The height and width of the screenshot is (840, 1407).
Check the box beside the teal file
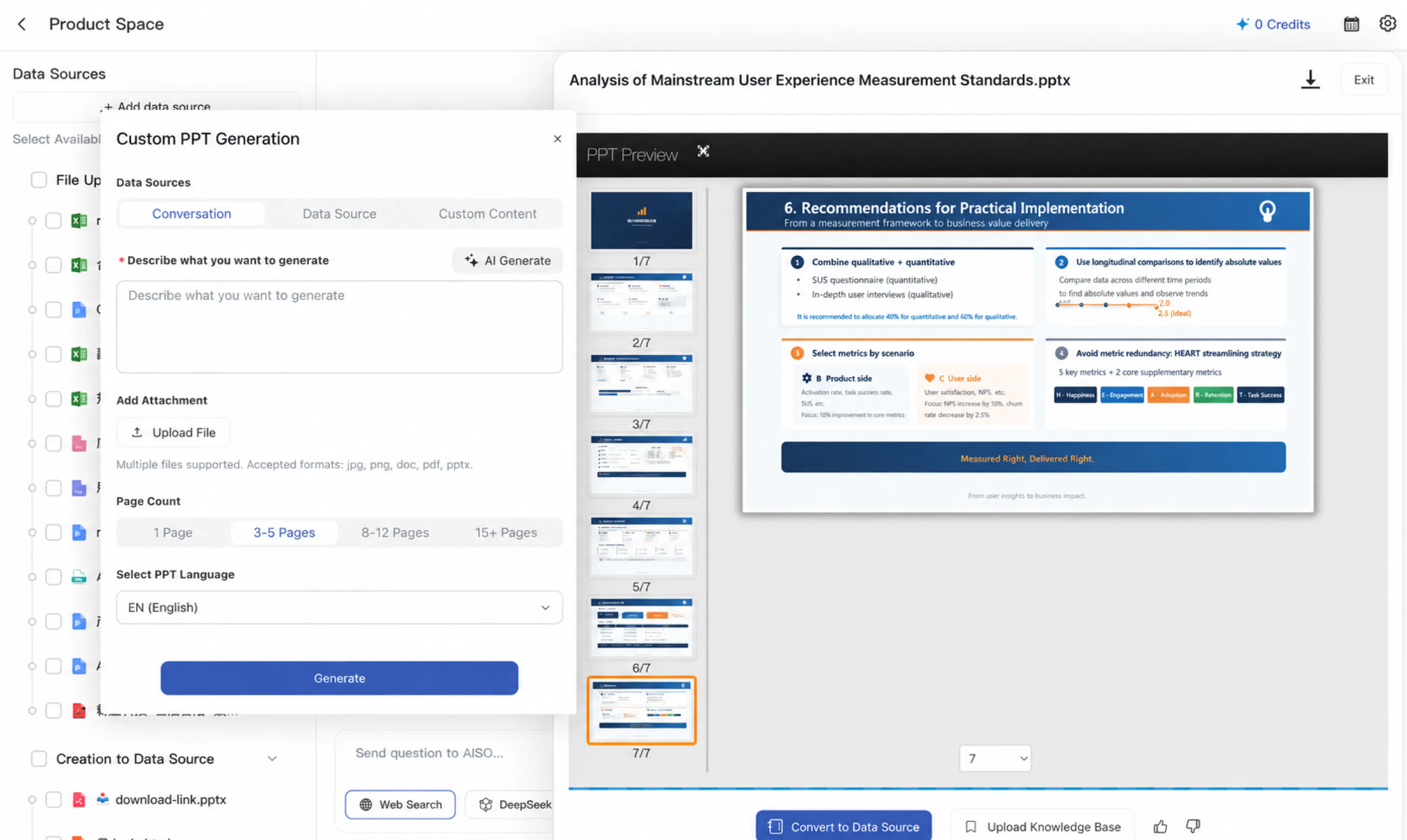click(53, 577)
